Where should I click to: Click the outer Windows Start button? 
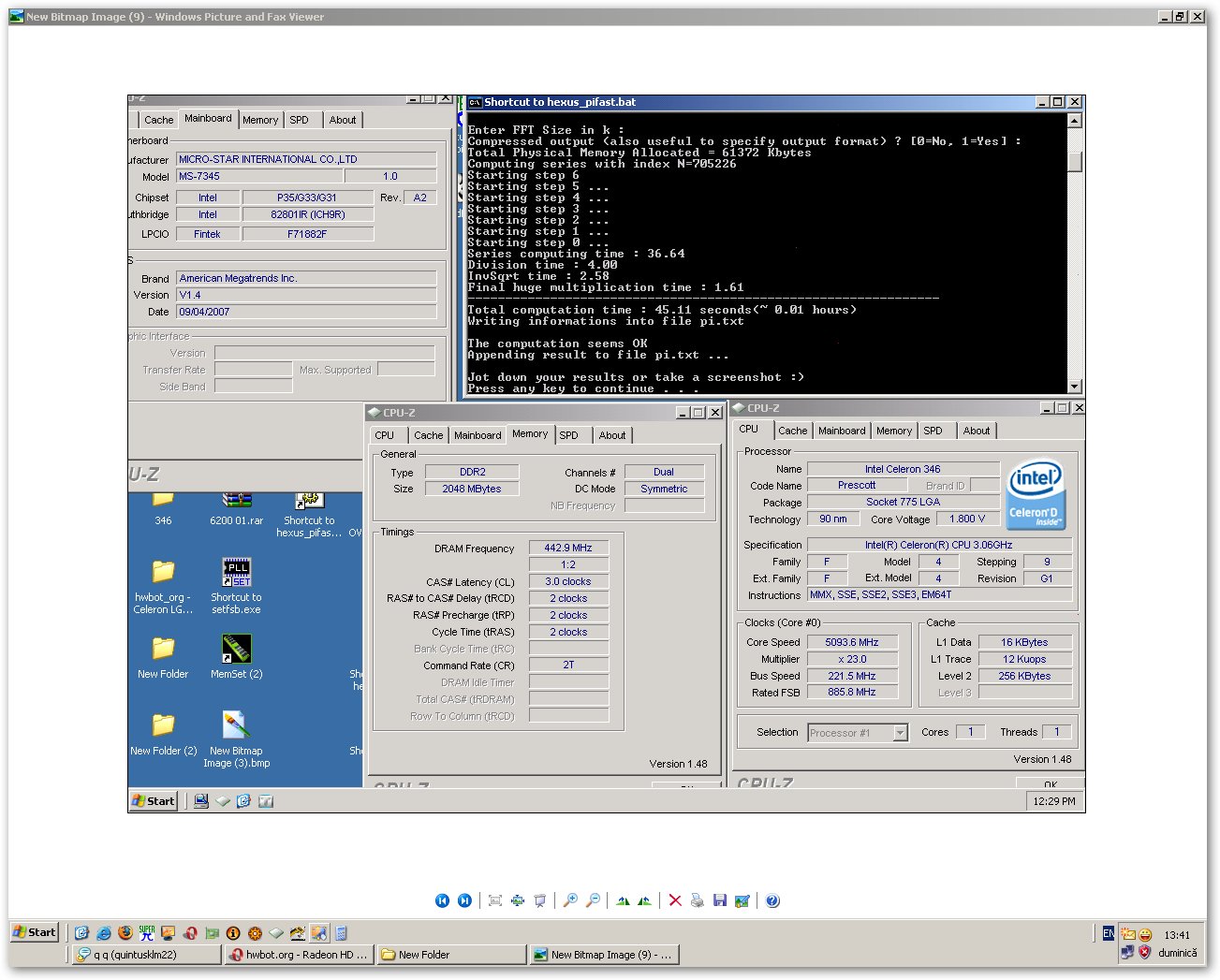click(35, 931)
